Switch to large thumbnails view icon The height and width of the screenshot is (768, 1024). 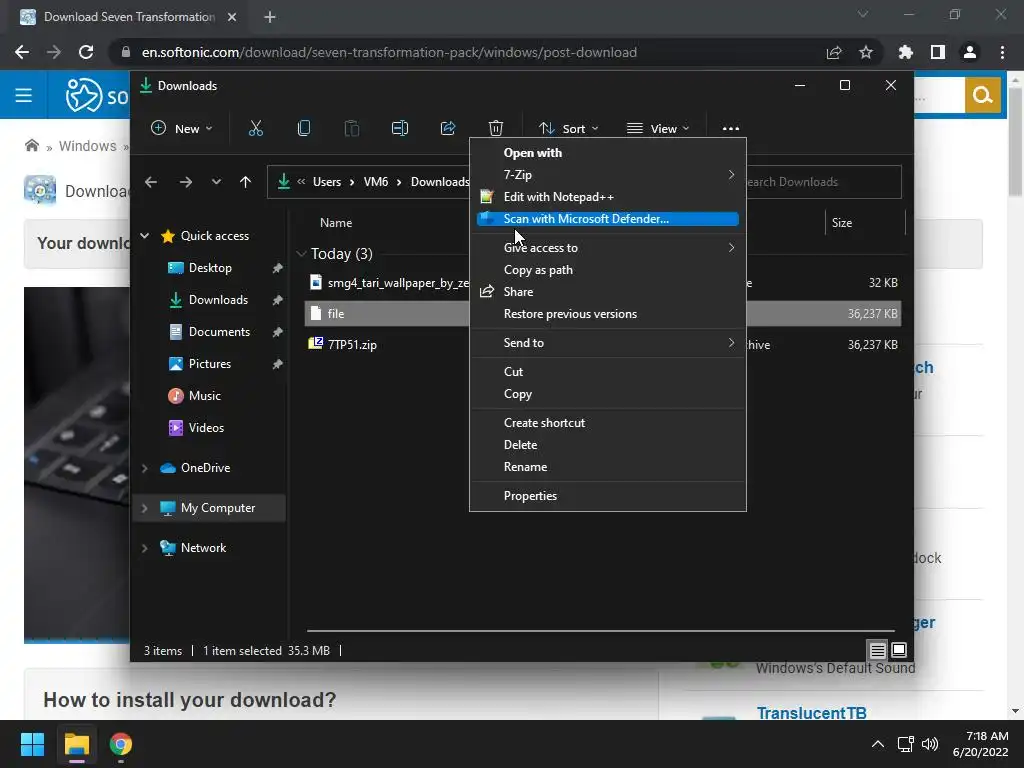(x=899, y=650)
